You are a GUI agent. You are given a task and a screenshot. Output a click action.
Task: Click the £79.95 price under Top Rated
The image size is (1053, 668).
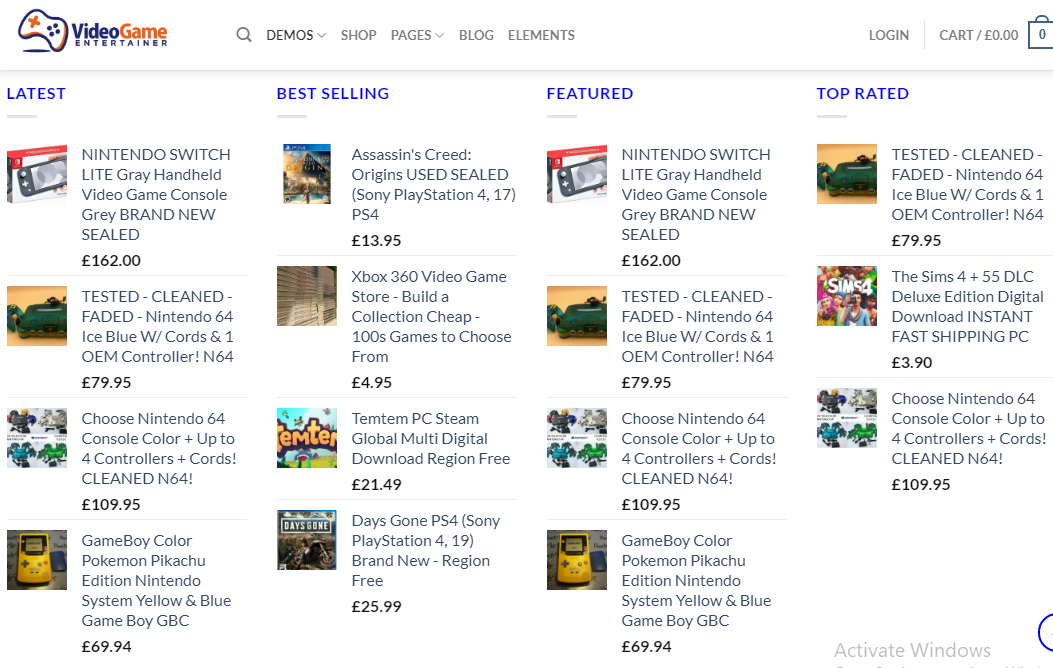917,240
